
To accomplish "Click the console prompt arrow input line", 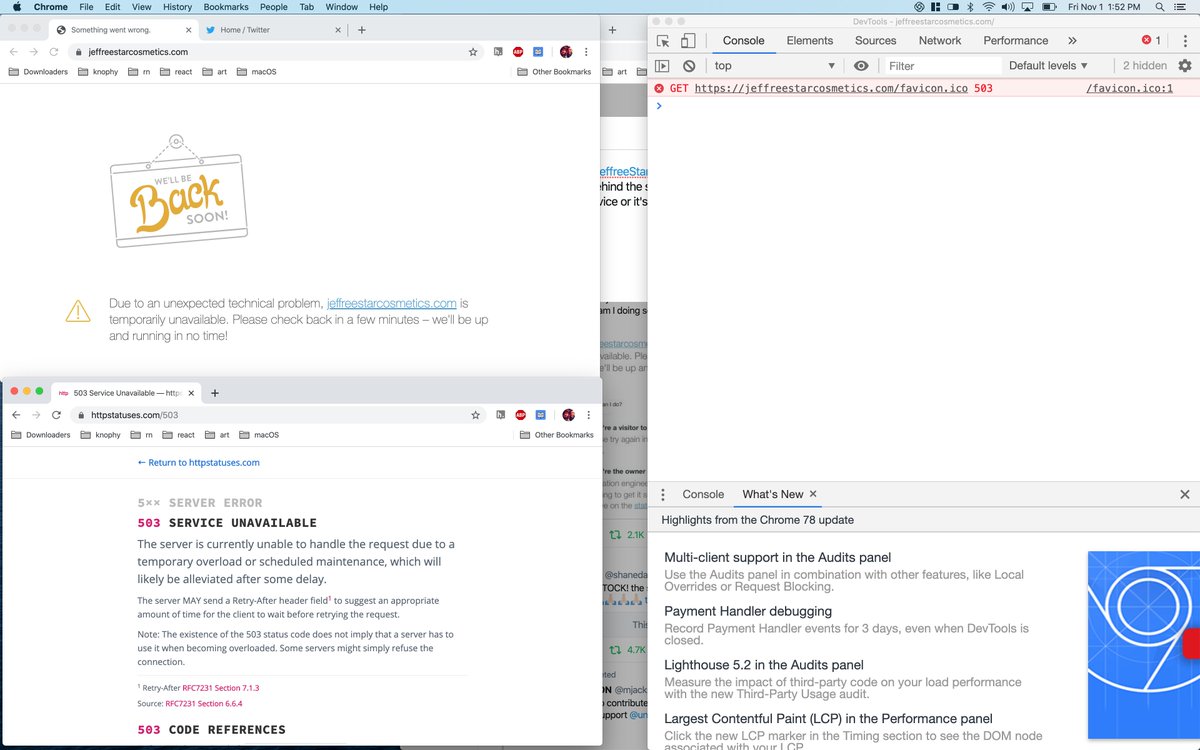I will [x=925, y=105].
